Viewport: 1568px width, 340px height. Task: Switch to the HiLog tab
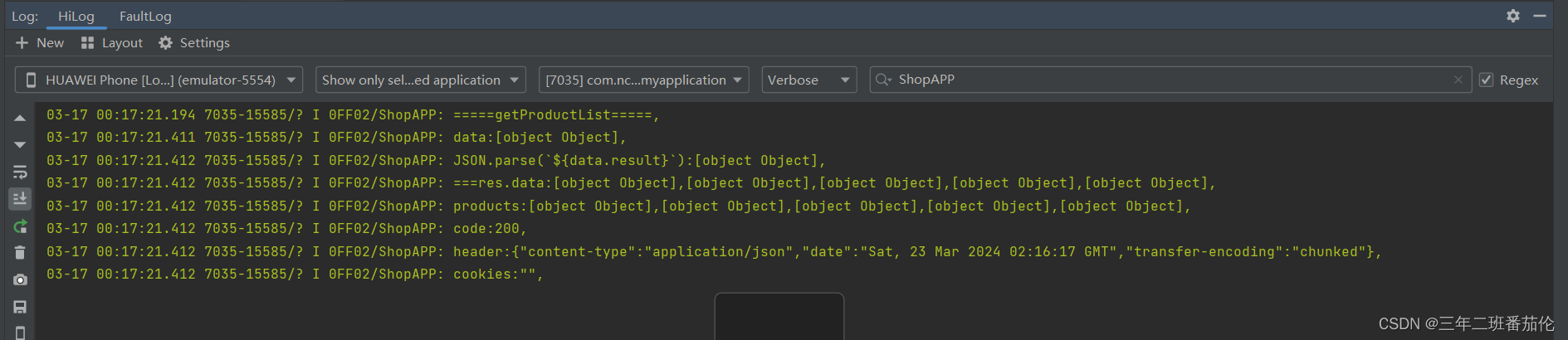pyautogui.click(x=76, y=16)
